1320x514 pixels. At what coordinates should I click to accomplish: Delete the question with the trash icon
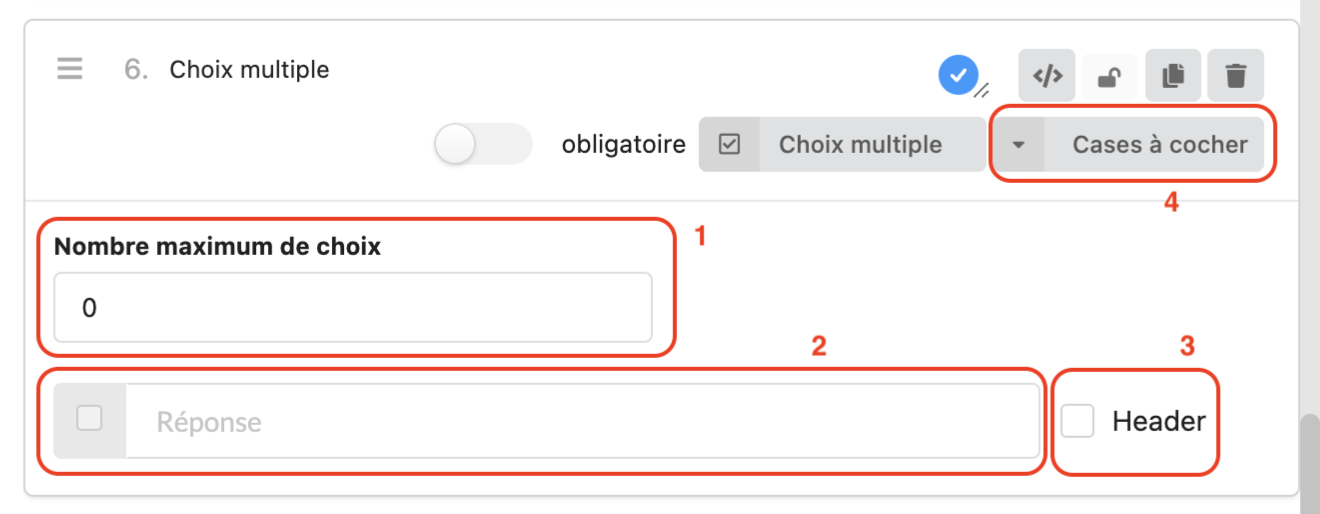1236,75
